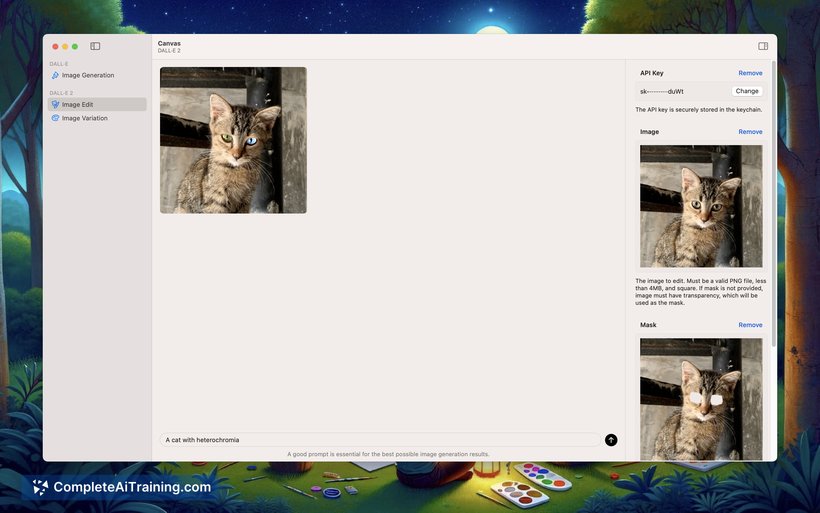This screenshot has height=513, width=820.
Task: Switch to Image Variation in the sidebar
Action: point(97,118)
